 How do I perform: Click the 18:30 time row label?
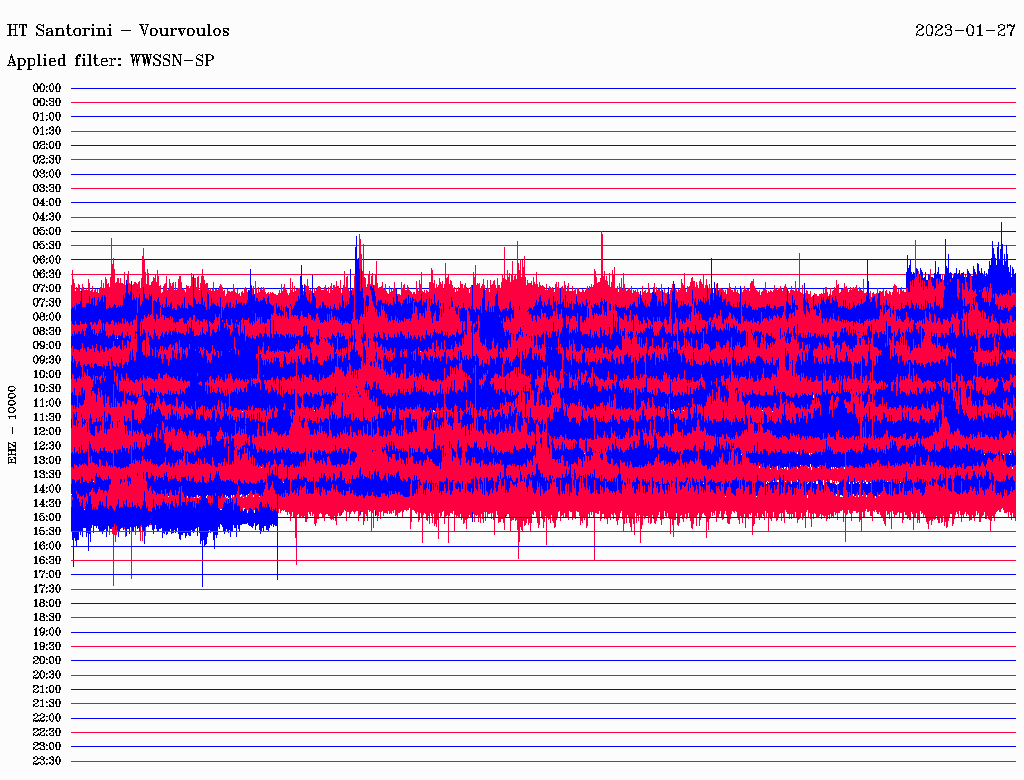point(47,617)
